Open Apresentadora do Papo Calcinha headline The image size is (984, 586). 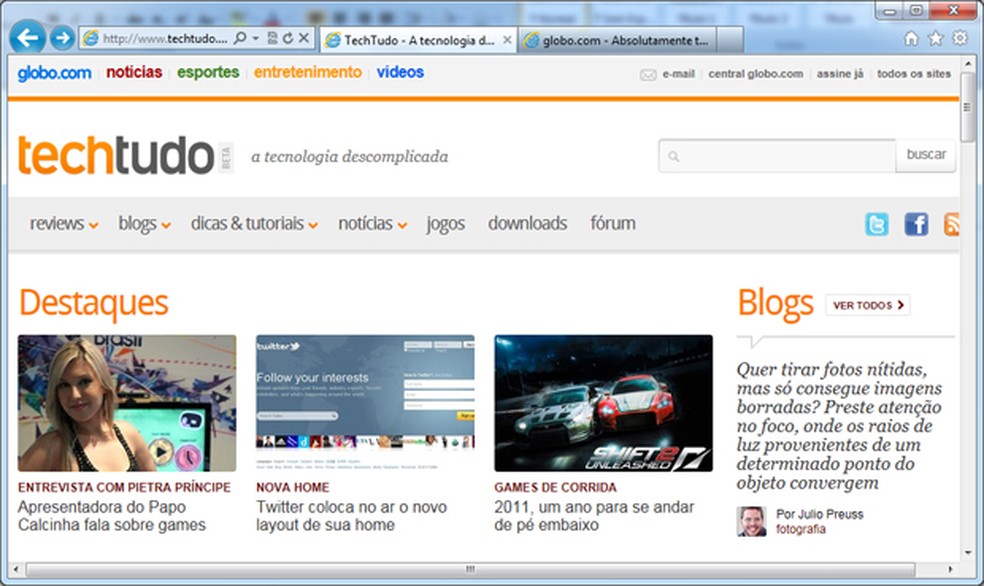112,516
